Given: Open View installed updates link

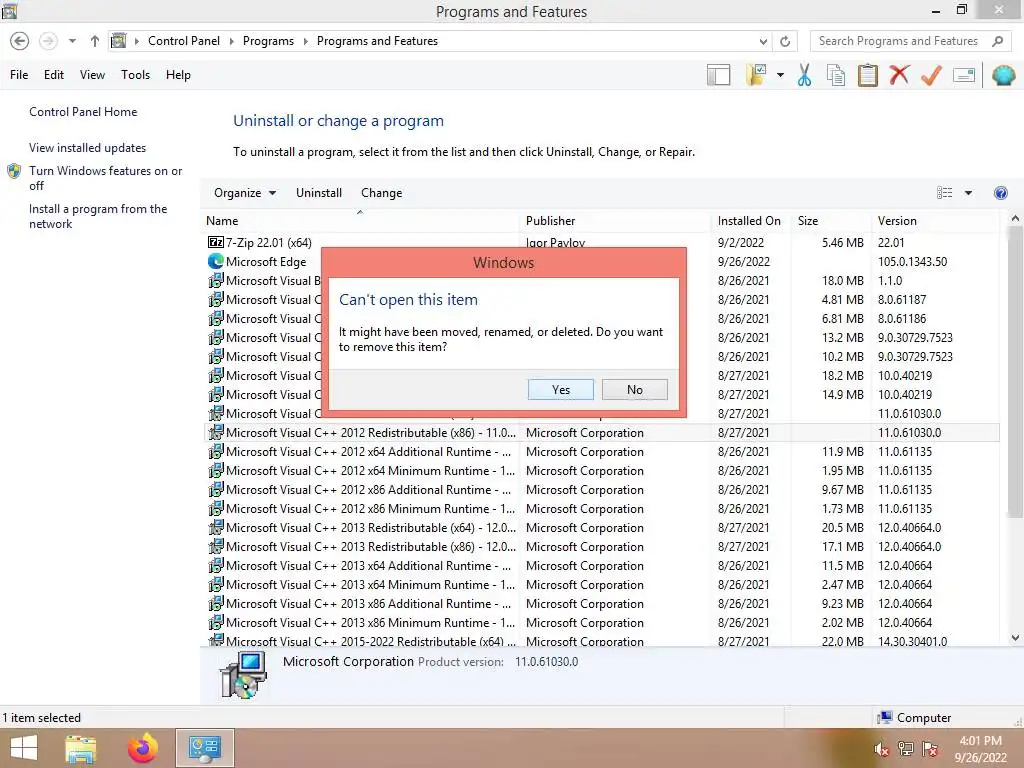Looking at the screenshot, I should [x=88, y=148].
